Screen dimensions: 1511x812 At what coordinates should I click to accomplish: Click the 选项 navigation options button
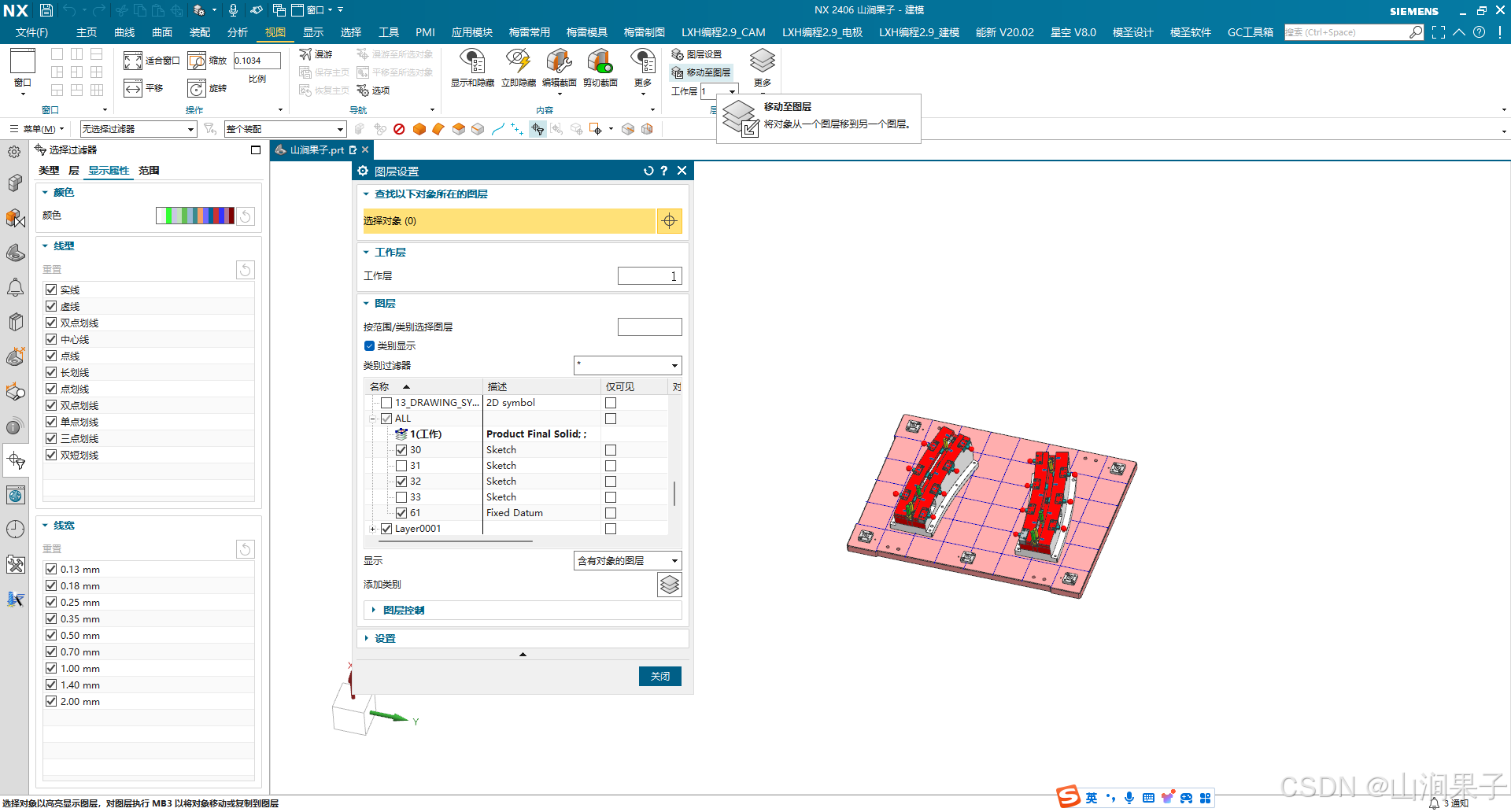(x=374, y=90)
